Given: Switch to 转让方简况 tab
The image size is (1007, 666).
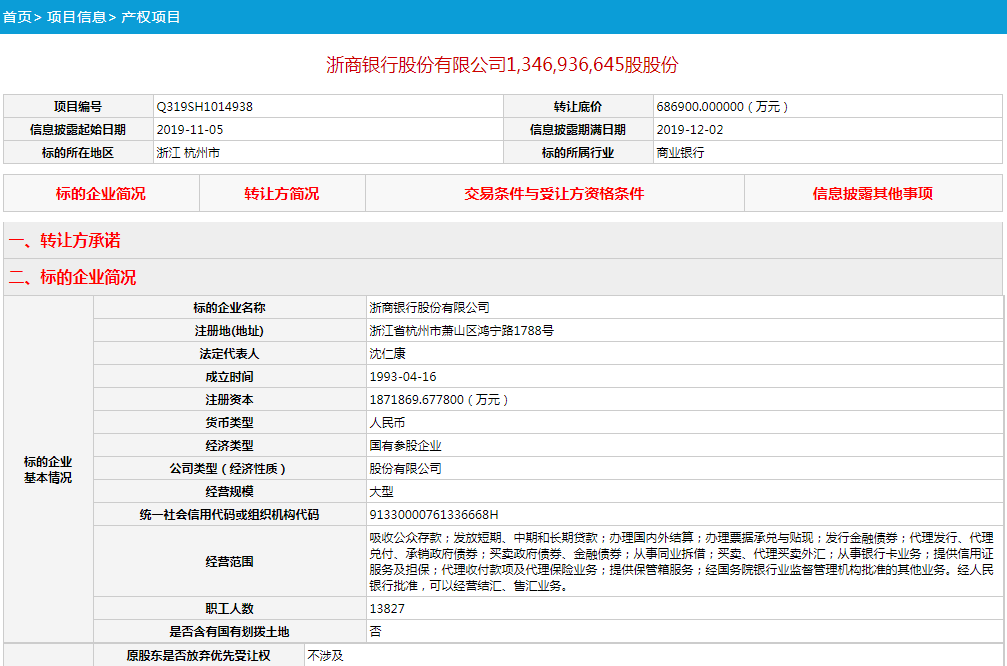Looking at the screenshot, I should point(282,193).
